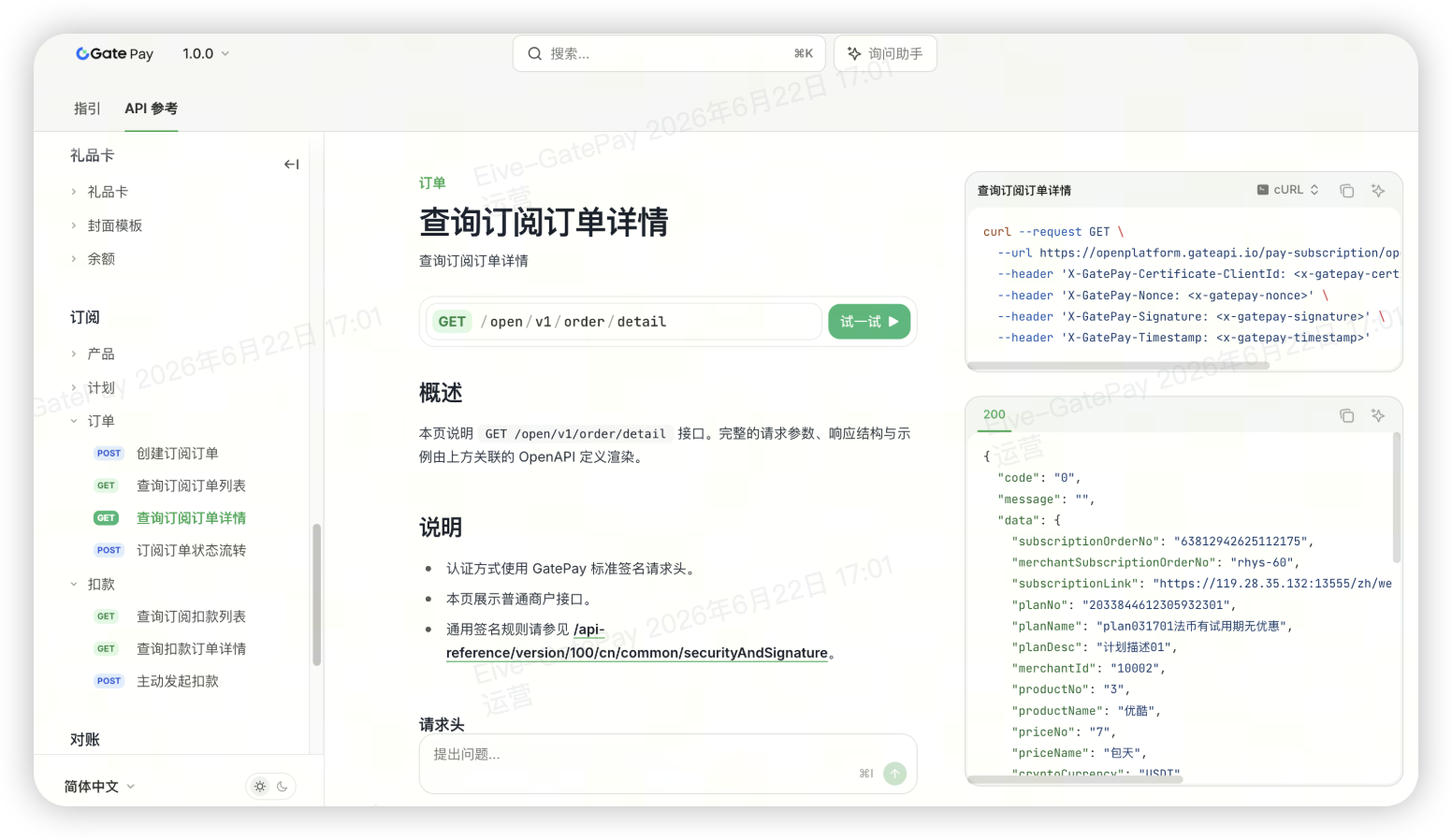
Task: Open the securityAndSignature reference link
Action: [x=636, y=641]
